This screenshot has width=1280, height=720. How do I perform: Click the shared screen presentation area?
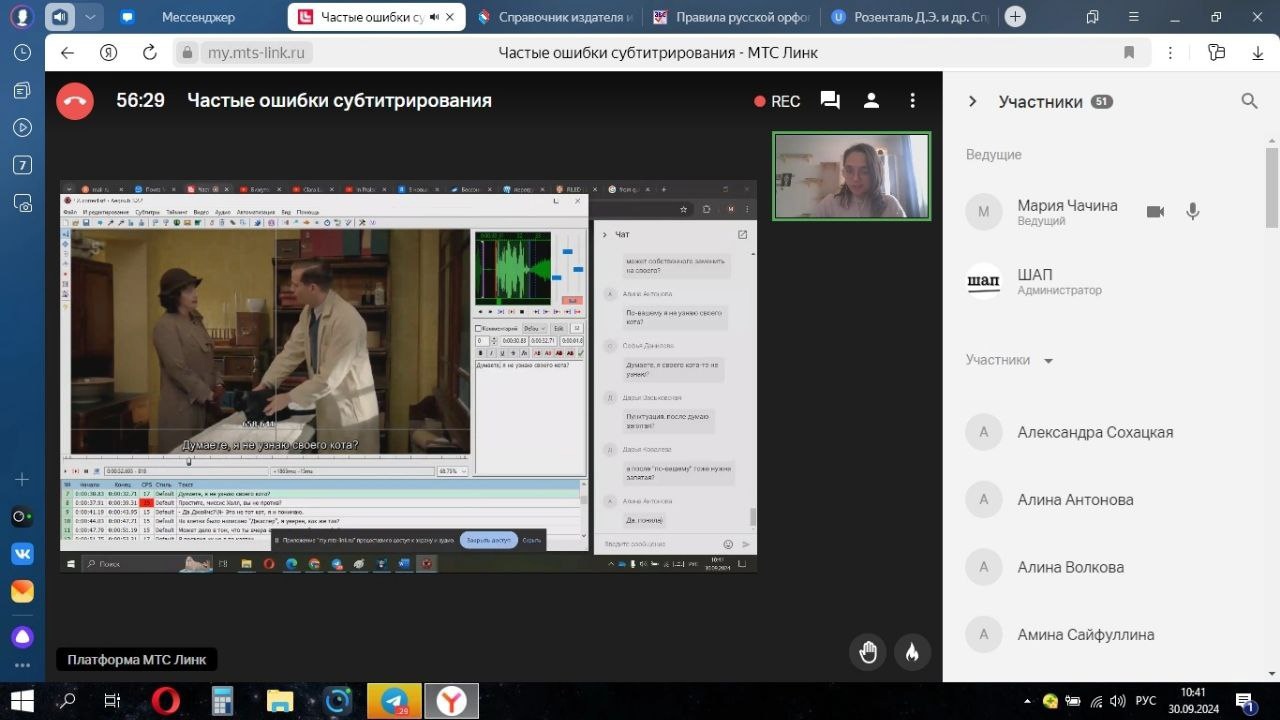[x=408, y=376]
